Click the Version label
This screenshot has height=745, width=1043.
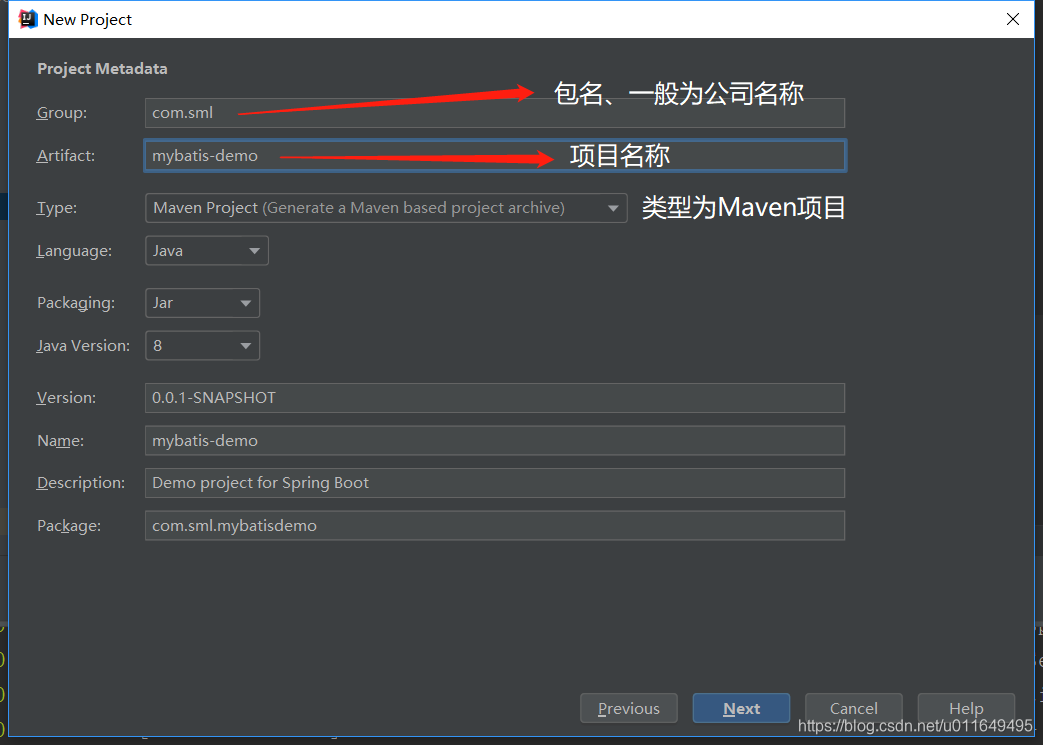(66, 398)
